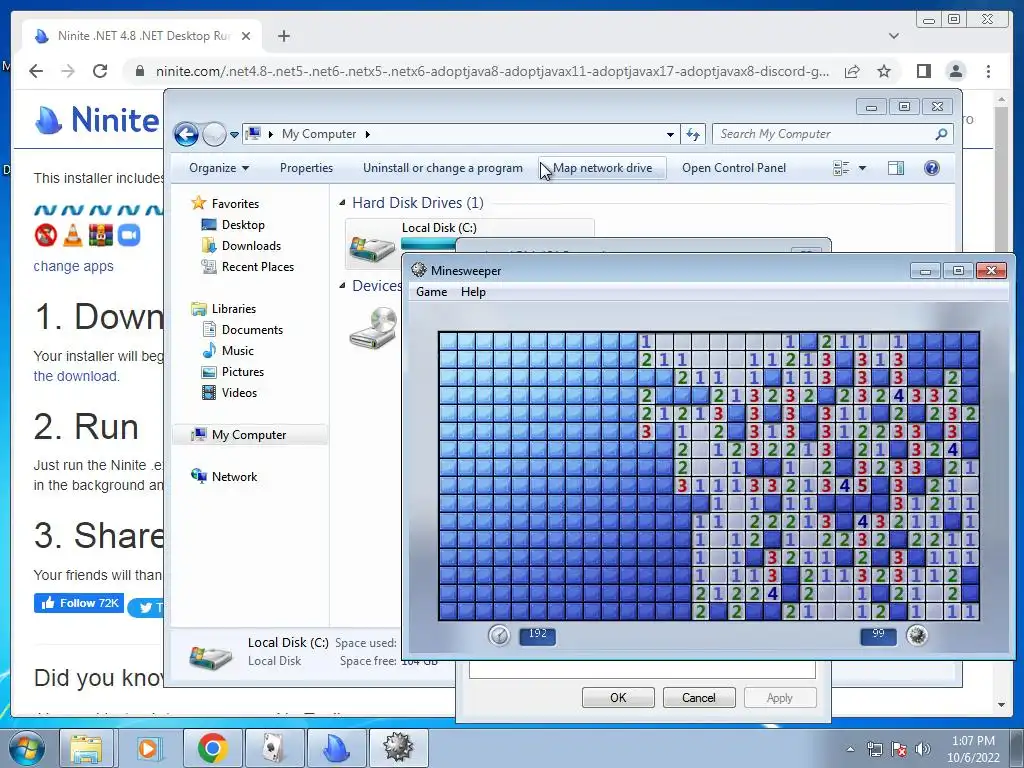Select Desktop under Favorites

click(x=243, y=225)
